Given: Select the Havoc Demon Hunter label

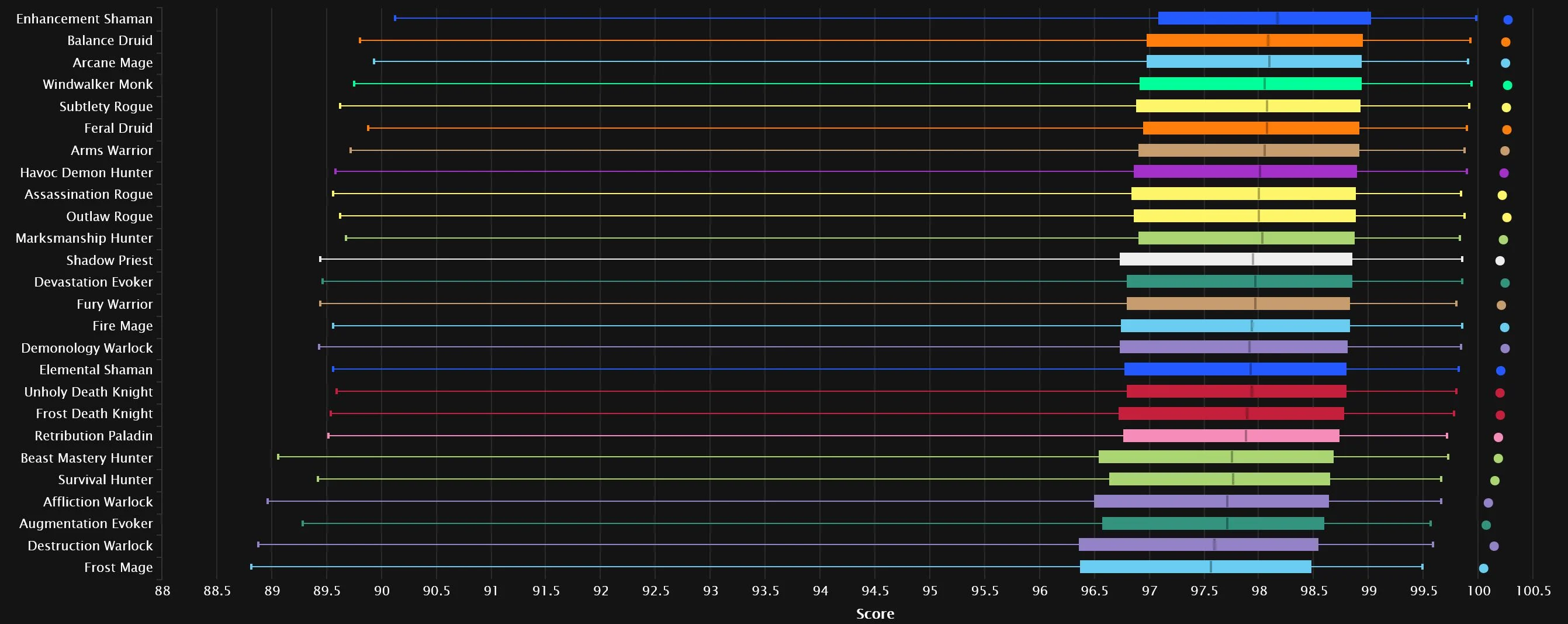Looking at the screenshot, I should pos(86,173).
